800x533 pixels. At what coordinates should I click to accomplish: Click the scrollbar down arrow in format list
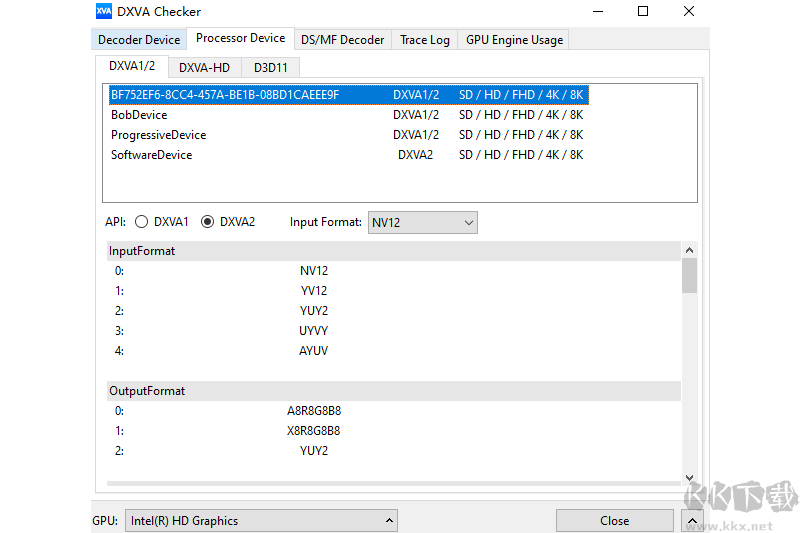[x=689, y=477]
